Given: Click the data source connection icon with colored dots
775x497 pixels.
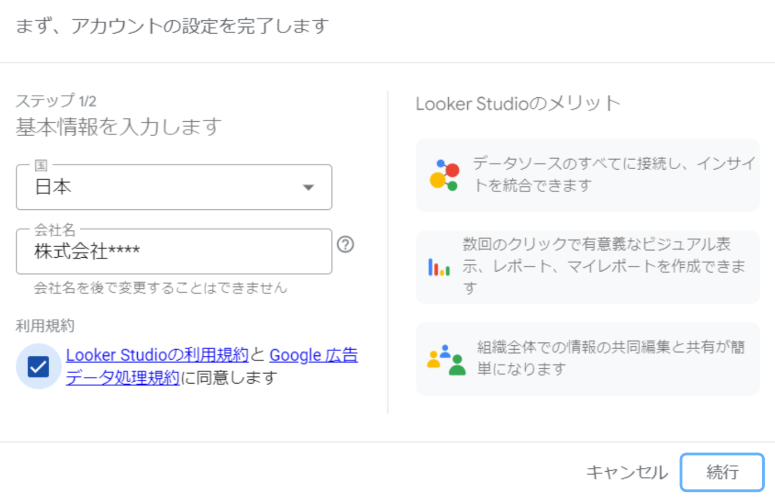Looking at the screenshot, I should click(x=444, y=175).
